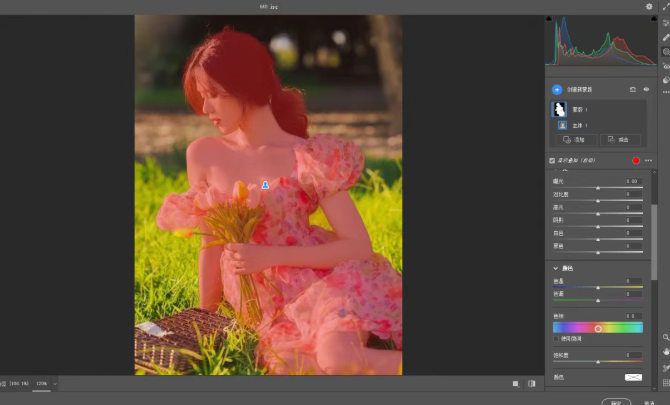Click the rainbow hue slider strip
This screenshot has height=405, width=670.
598,327
